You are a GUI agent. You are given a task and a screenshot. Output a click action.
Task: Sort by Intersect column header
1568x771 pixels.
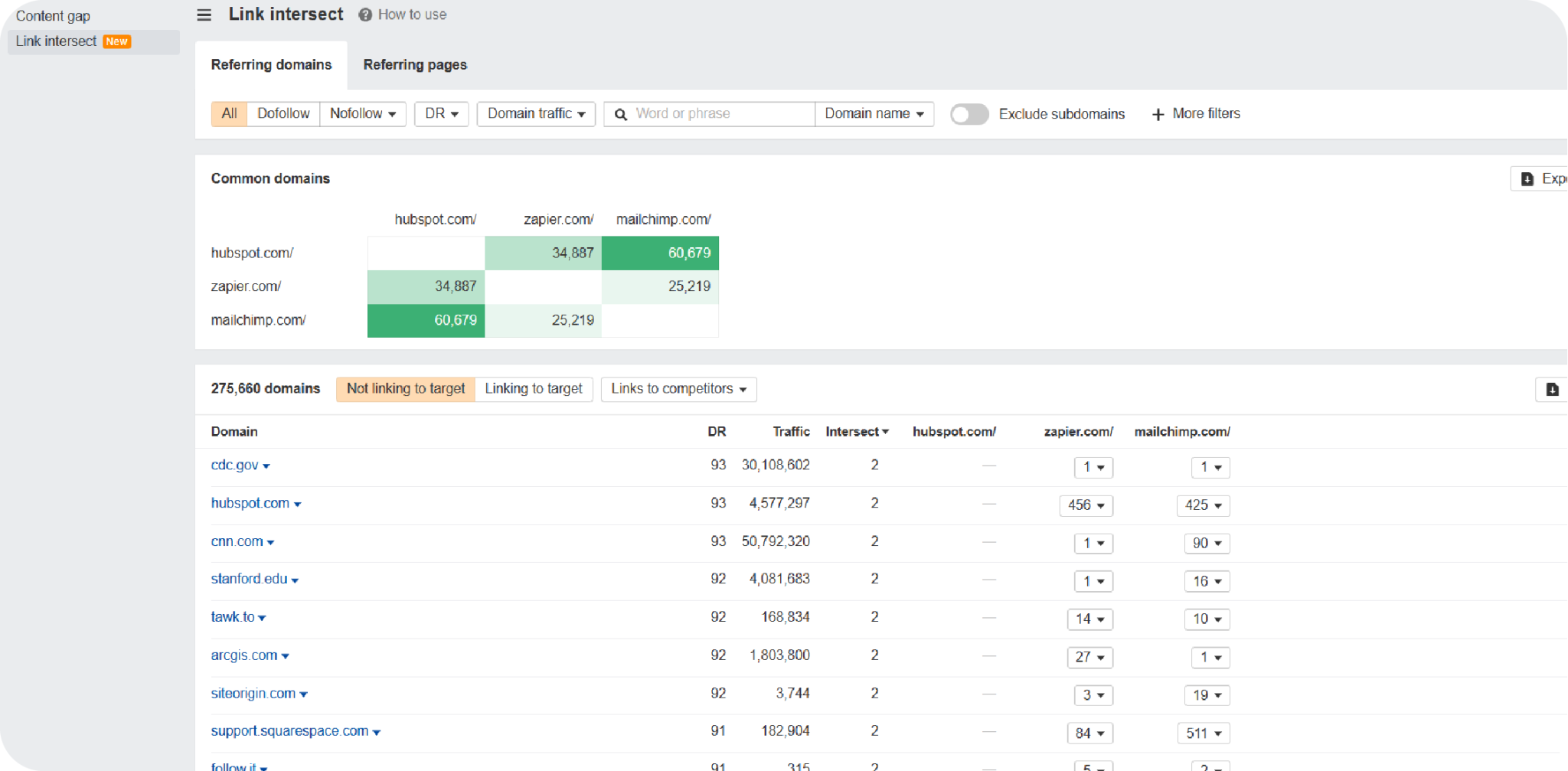(857, 432)
